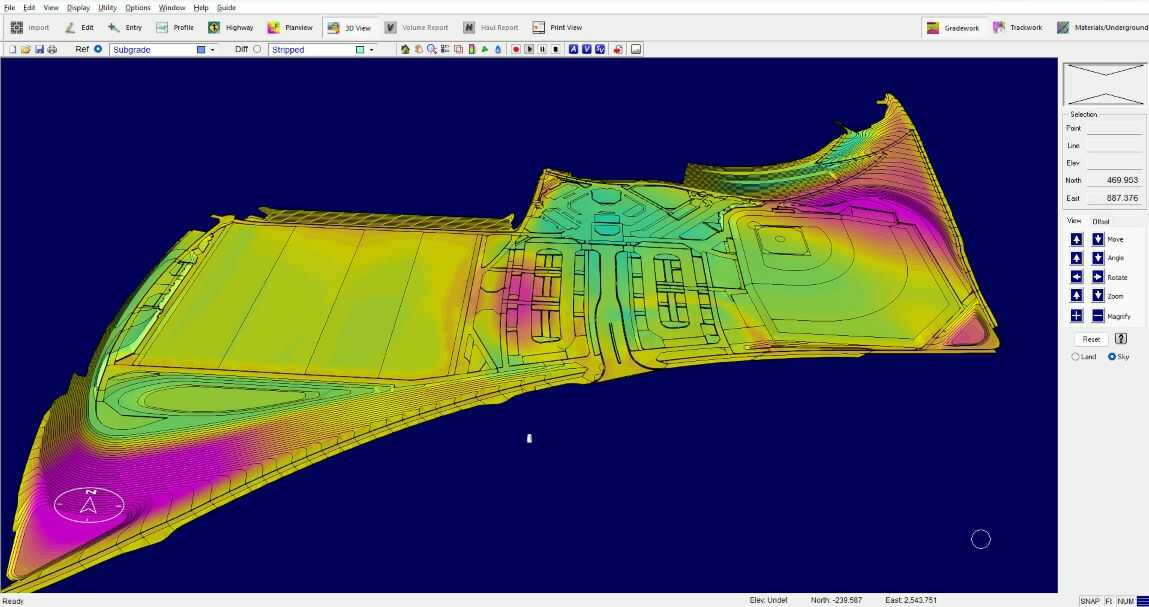Viewport: 1149px width, 607px height.
Task: Click the blue 'A' toolbar icon
Action: click(x=574, y=49)
